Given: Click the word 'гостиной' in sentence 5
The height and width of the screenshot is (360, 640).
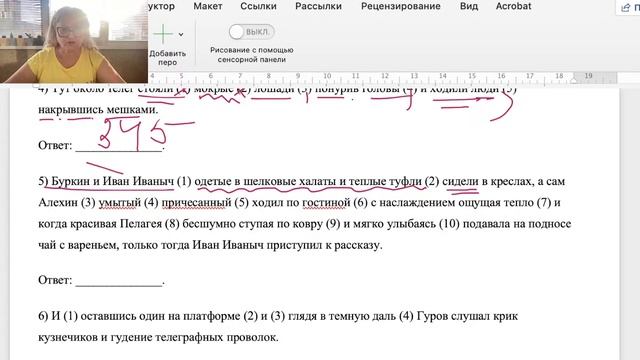Looking at the screenshot, I should 326,203.
